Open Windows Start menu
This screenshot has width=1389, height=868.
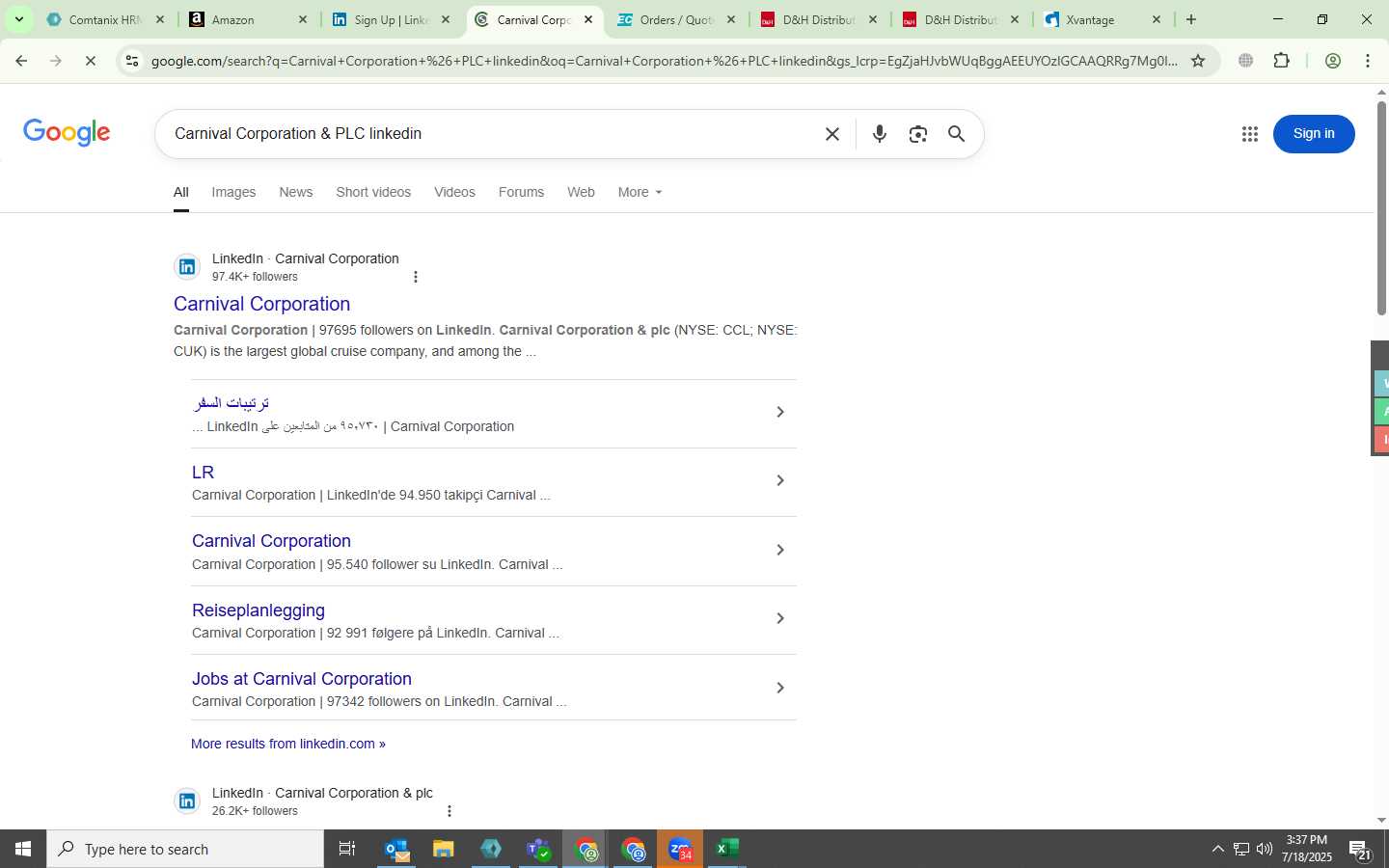23,849
